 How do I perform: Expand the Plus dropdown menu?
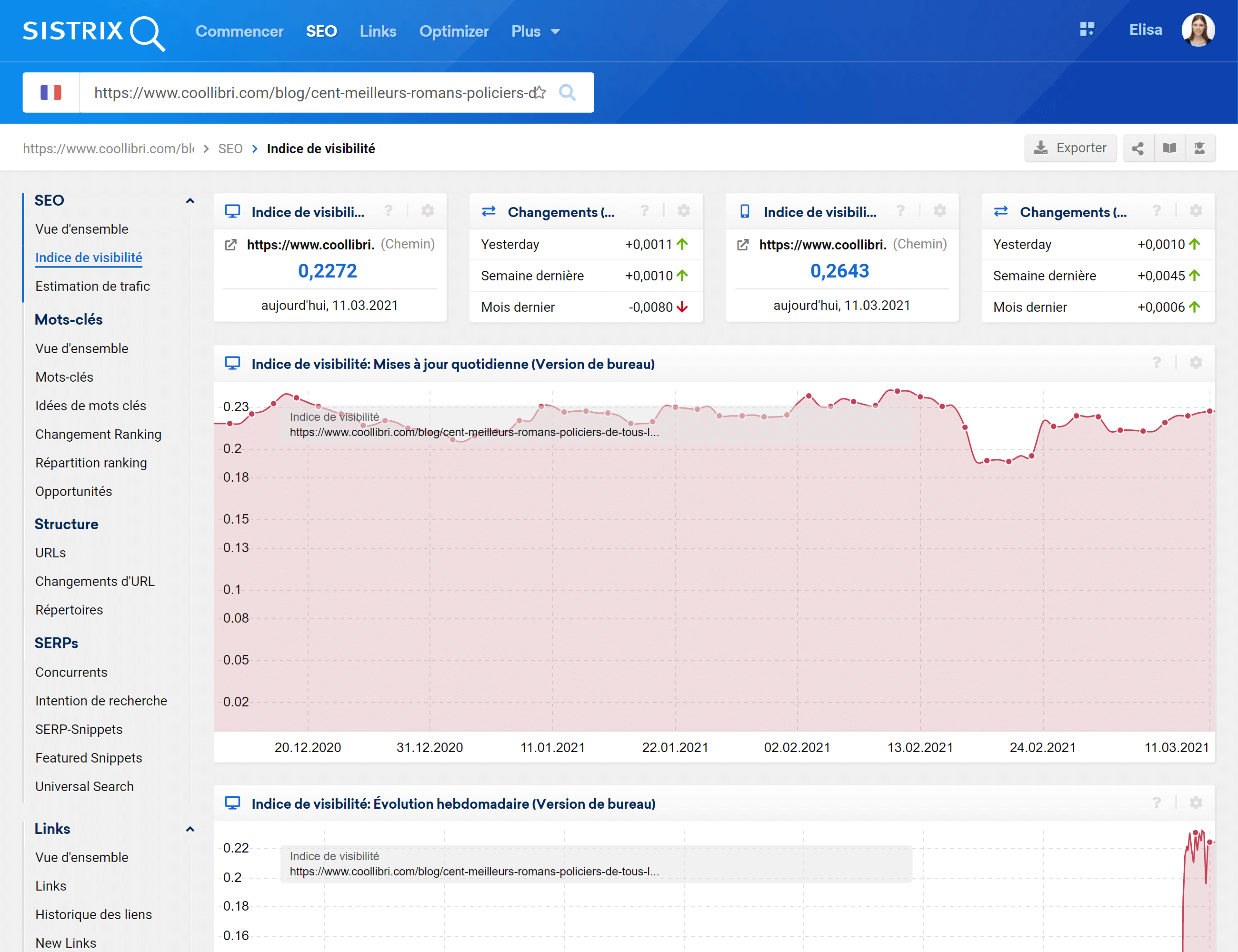pyautogui.click(x=535, y=32)
